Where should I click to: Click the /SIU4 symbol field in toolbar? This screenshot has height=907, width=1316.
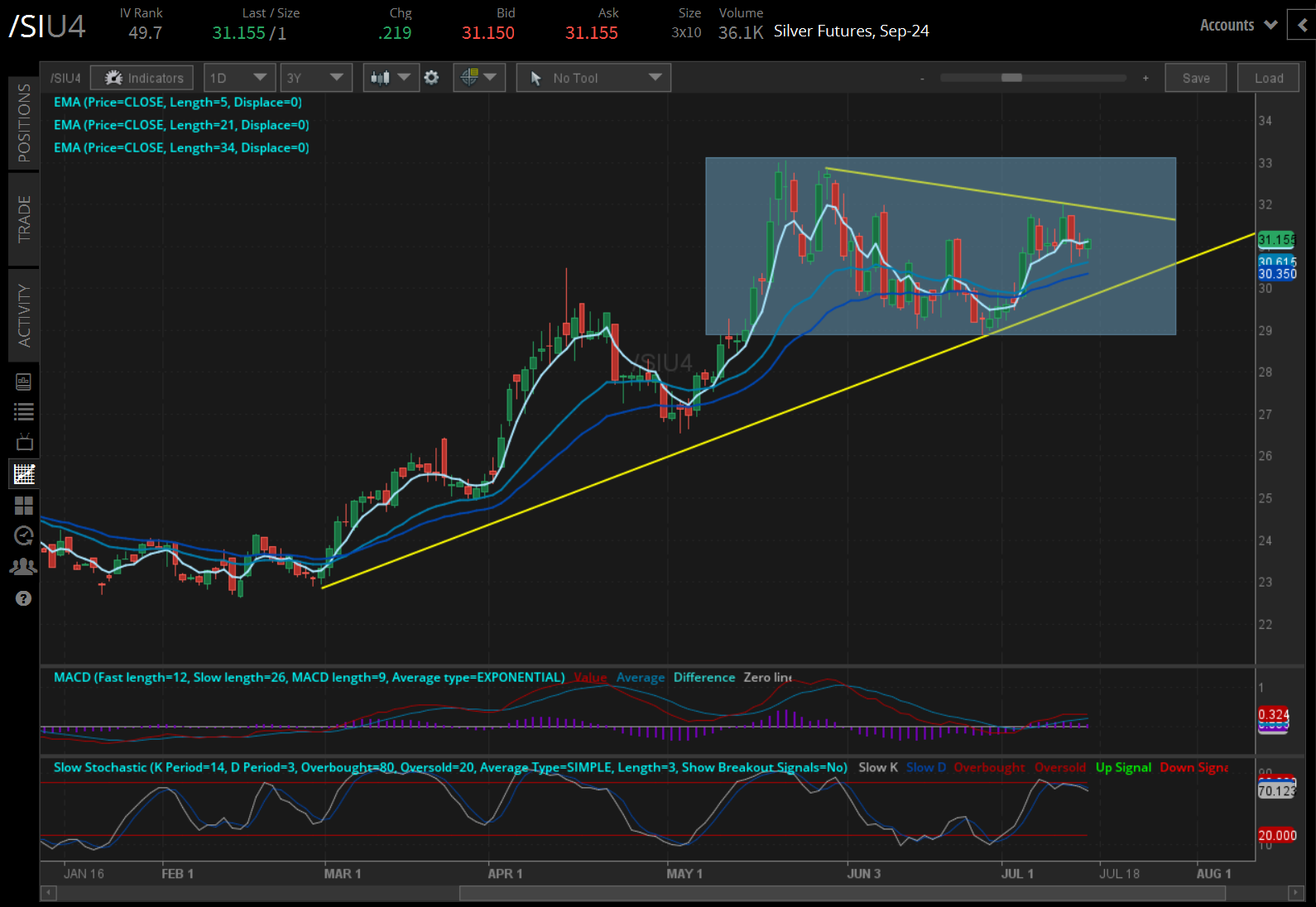(x=65, y=78)
